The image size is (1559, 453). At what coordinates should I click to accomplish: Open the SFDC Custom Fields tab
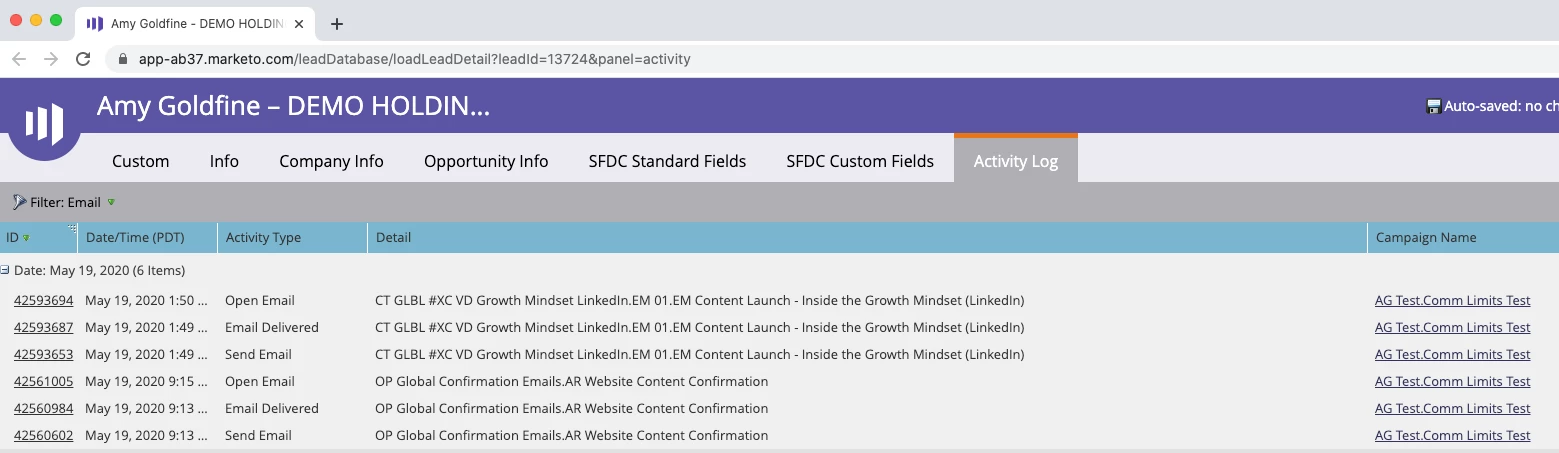860,161
